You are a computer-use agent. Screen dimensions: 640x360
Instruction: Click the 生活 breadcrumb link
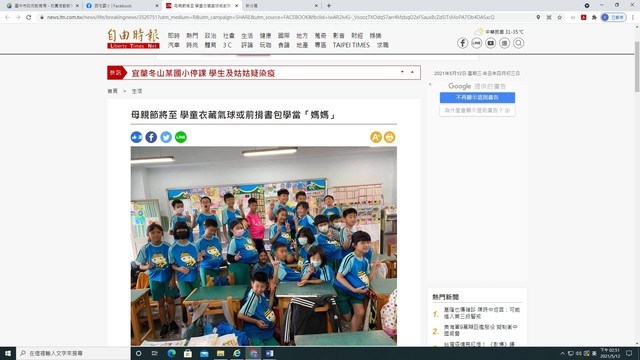(137, 91)
